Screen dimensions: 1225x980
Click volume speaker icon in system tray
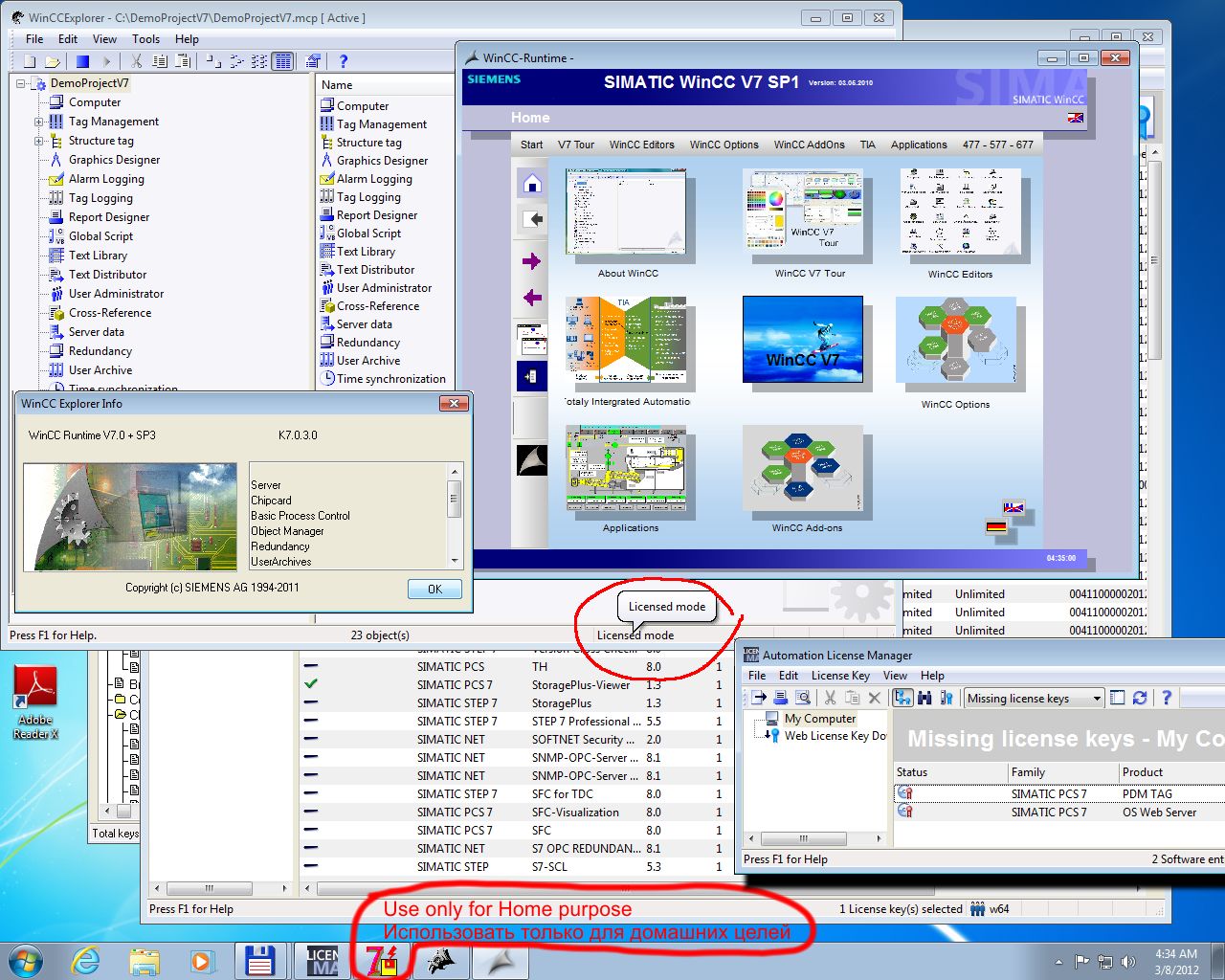(x=1128, y=961)
